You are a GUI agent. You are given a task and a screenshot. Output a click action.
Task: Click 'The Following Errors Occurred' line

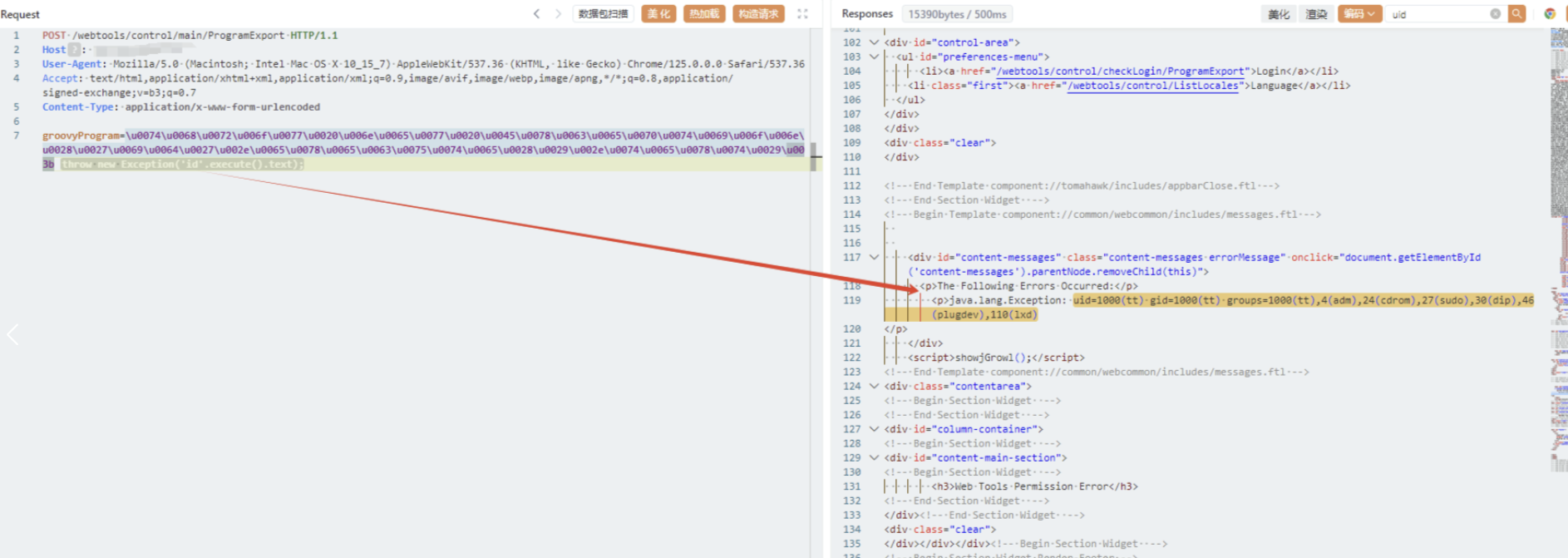pos(1028,286)
